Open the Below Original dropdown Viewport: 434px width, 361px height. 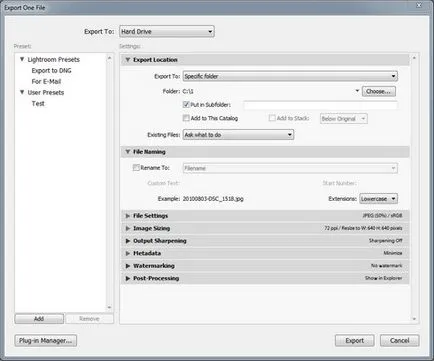tap(344, 119)
